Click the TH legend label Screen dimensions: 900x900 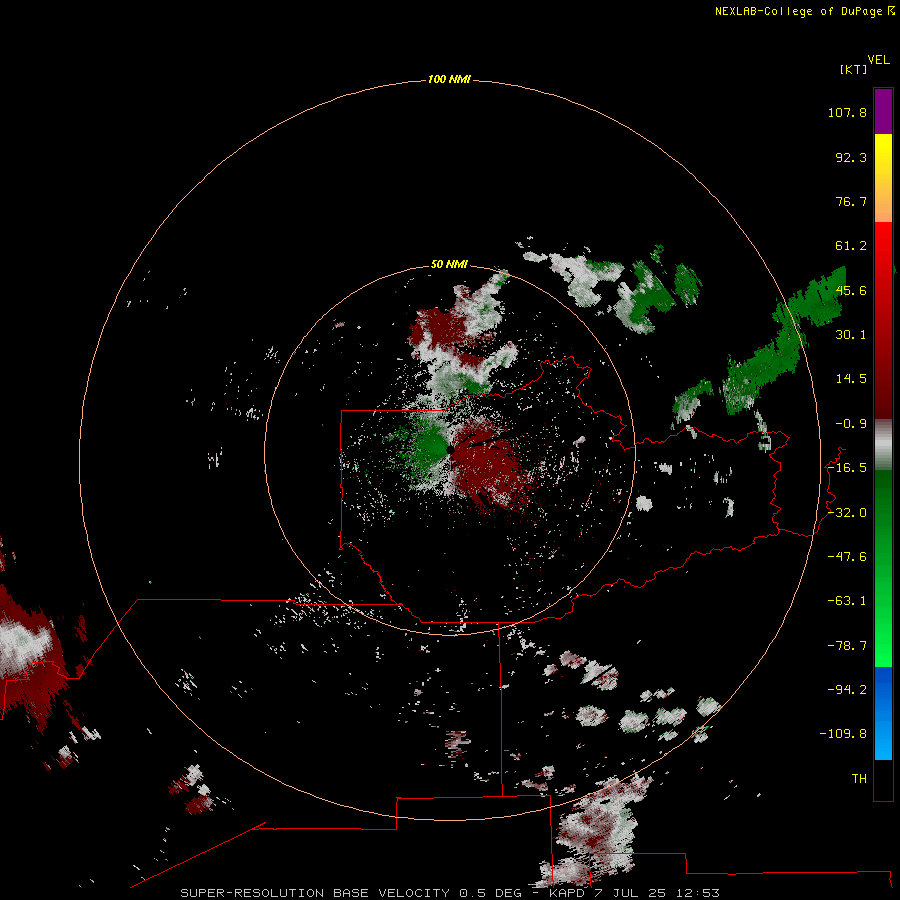859,779
